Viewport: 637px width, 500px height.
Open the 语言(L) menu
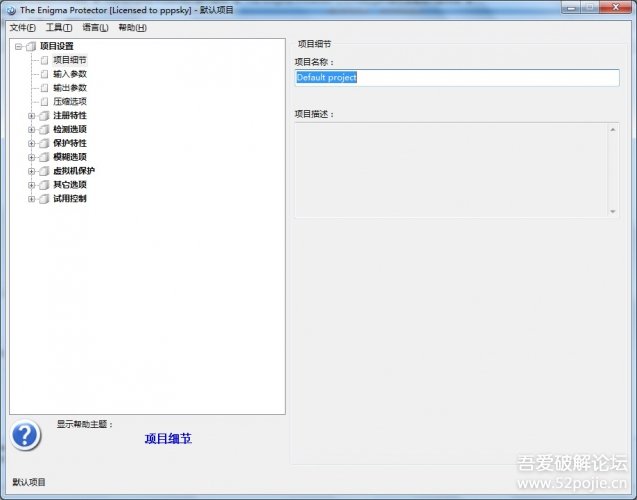[x=96, y=27]
